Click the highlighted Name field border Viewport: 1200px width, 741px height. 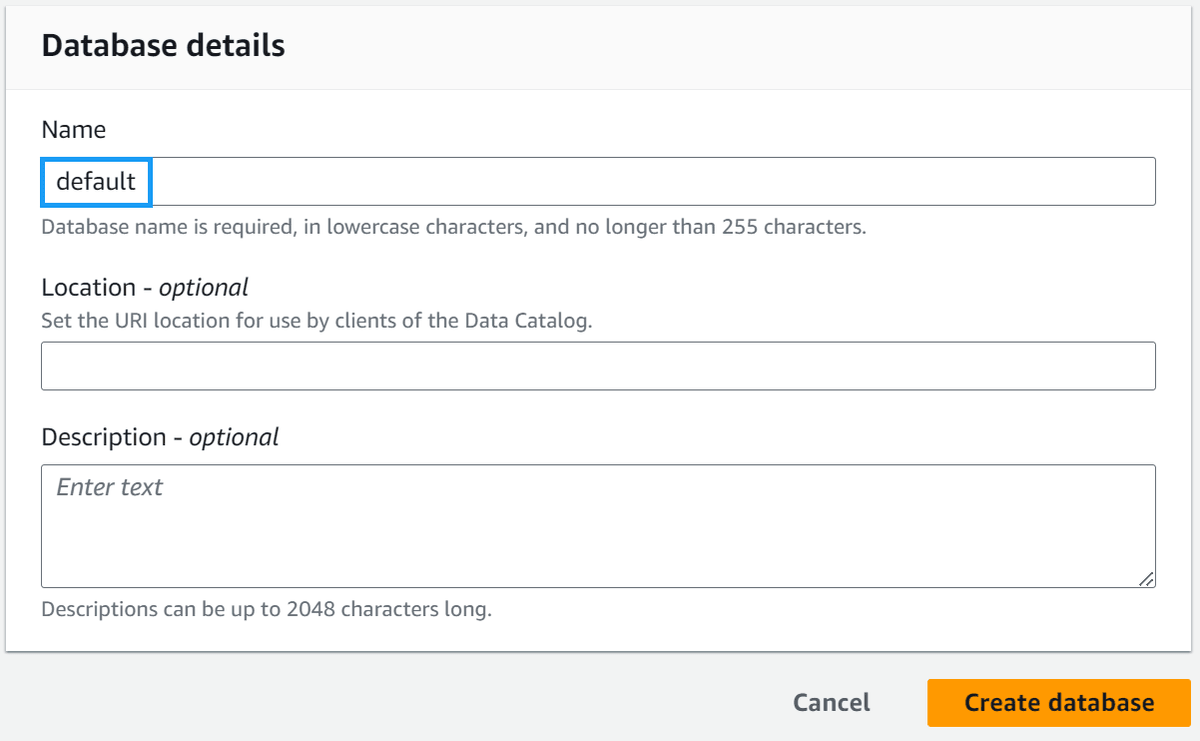click(x=96, y=160)
